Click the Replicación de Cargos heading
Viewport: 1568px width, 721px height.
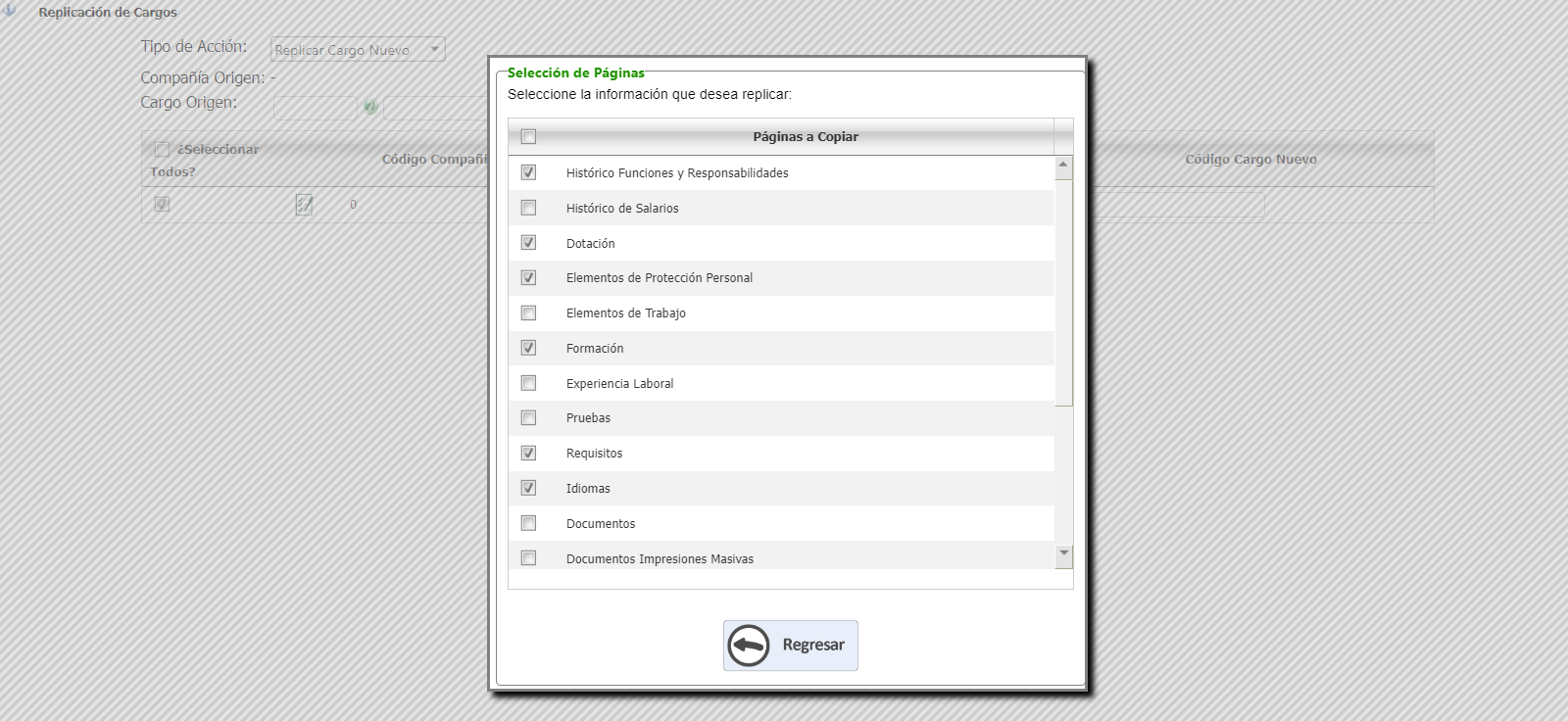click(x=108, y=13)
